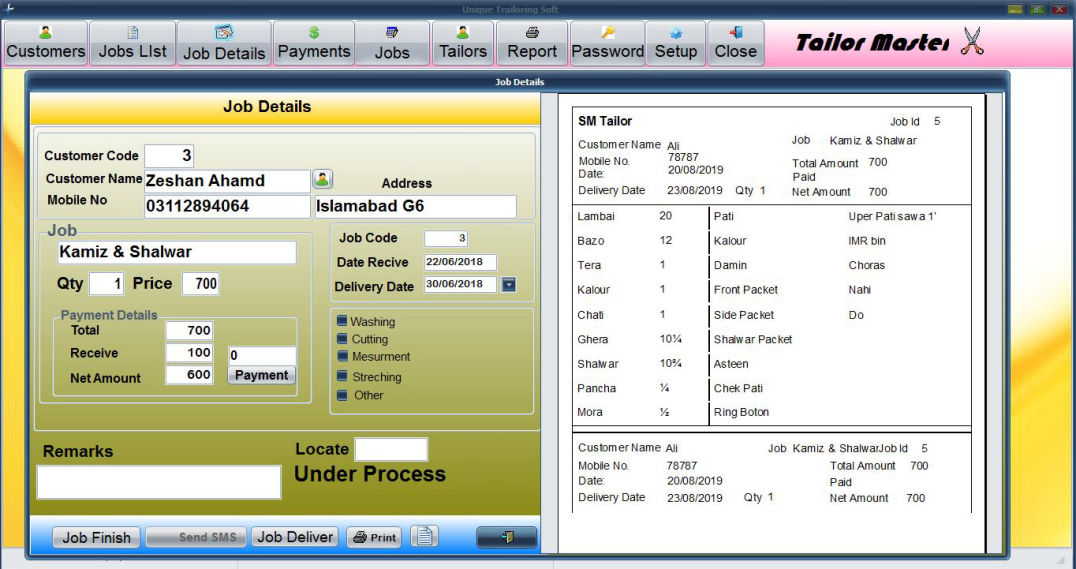Viewport: 1076px width, 569px height.
Task: Click the Job Details window title bar
Action: click(519, 82)
